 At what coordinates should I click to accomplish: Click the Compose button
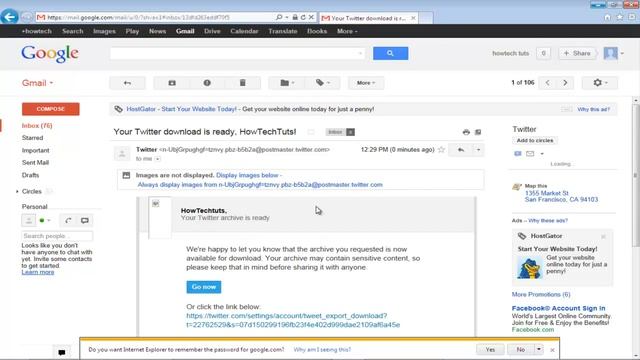coord(51,109)
